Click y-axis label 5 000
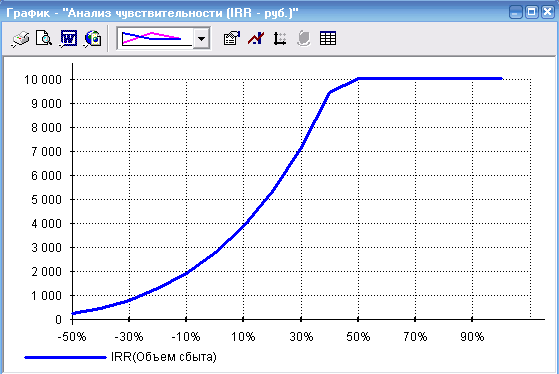Viewport: 559px width, 374px height. pos(46,200)
